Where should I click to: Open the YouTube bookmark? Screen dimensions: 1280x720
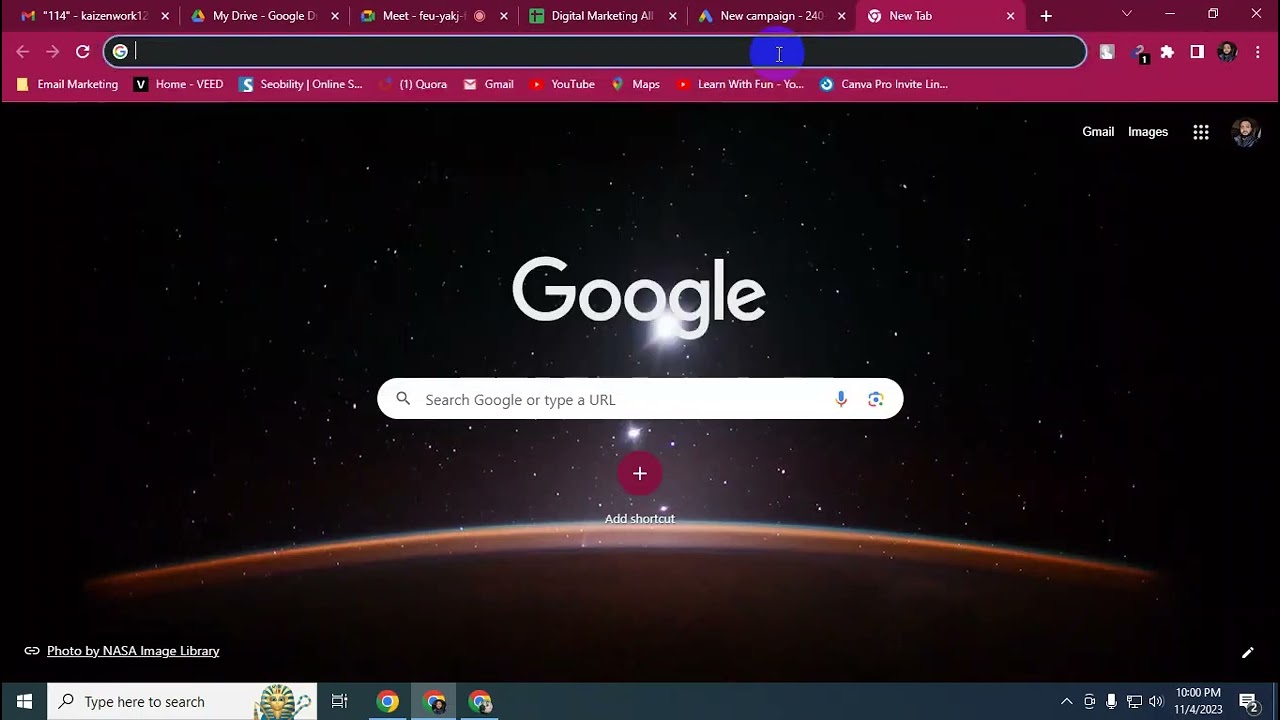tap(562, 84)
